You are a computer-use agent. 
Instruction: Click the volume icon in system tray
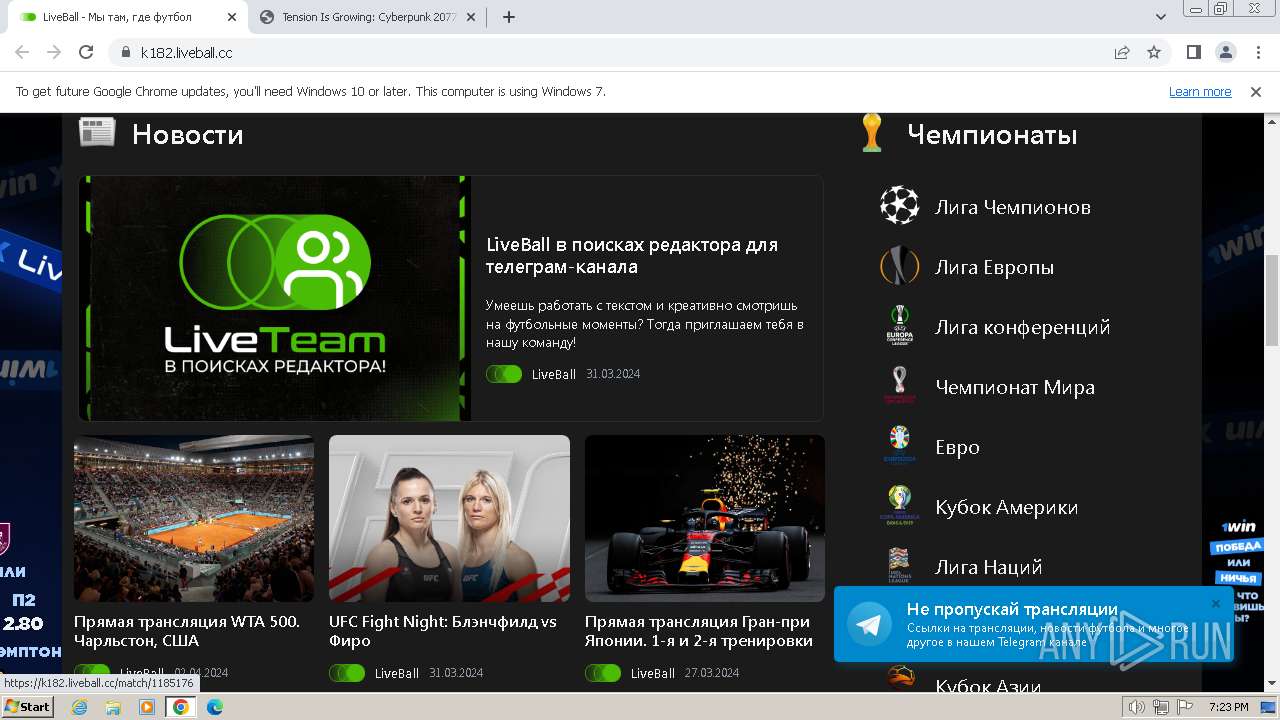coord(1137,707)
